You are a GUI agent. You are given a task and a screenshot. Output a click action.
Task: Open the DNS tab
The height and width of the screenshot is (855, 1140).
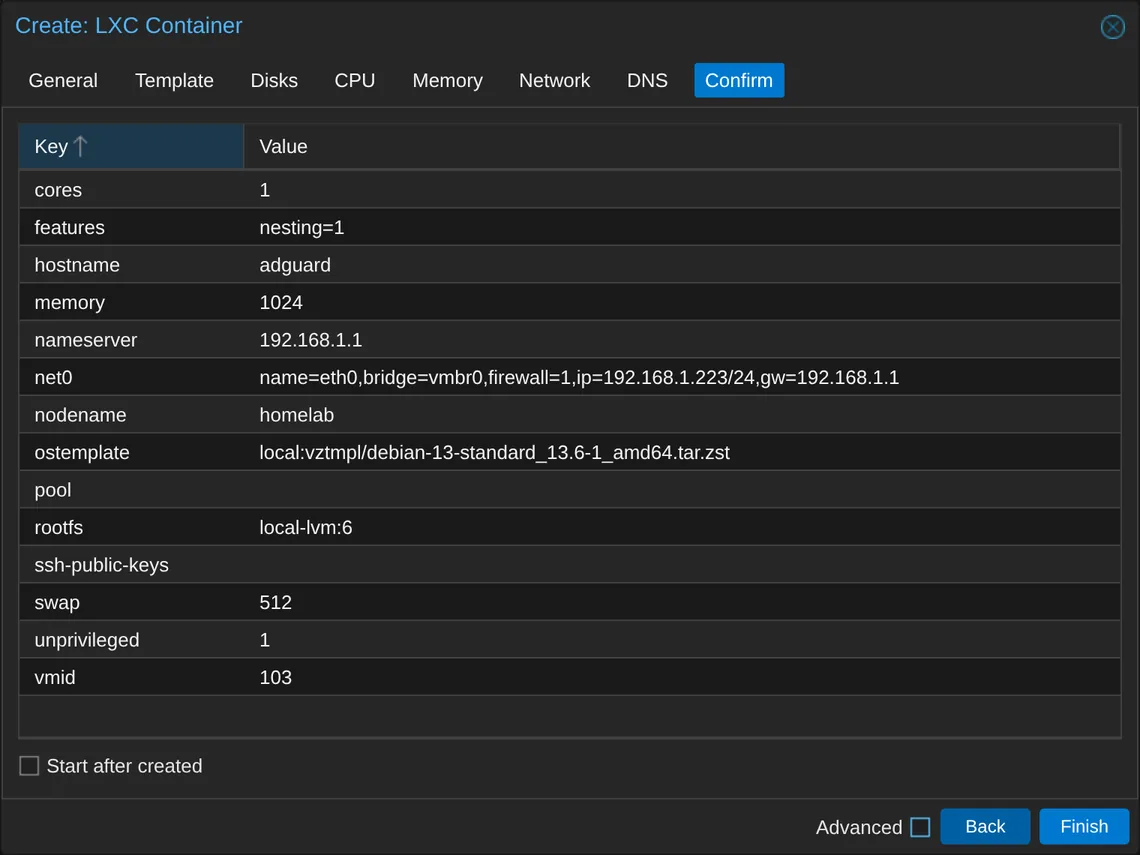click(647, 80)
